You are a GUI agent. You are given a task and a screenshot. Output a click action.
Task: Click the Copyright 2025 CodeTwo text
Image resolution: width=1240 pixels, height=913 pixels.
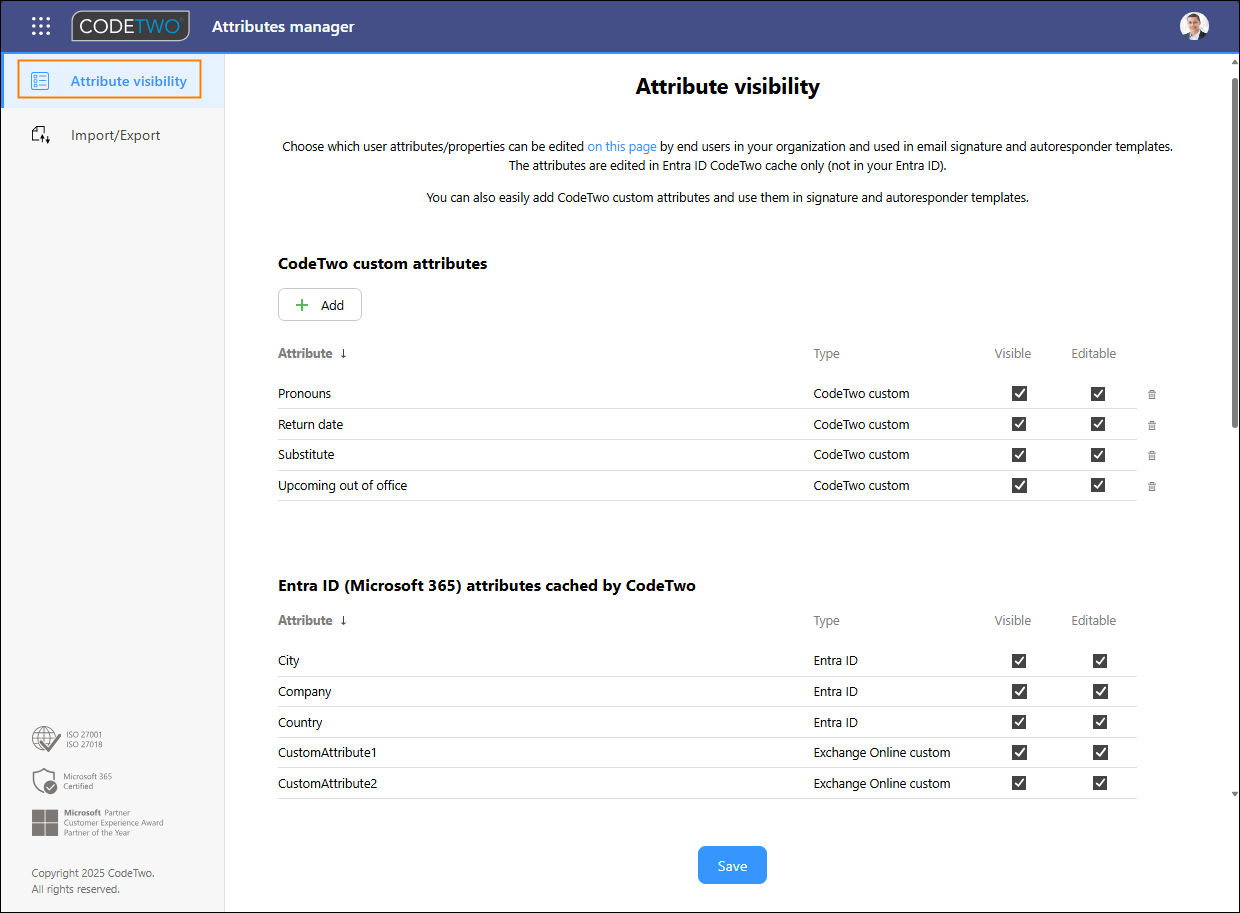tap(93, 873)
